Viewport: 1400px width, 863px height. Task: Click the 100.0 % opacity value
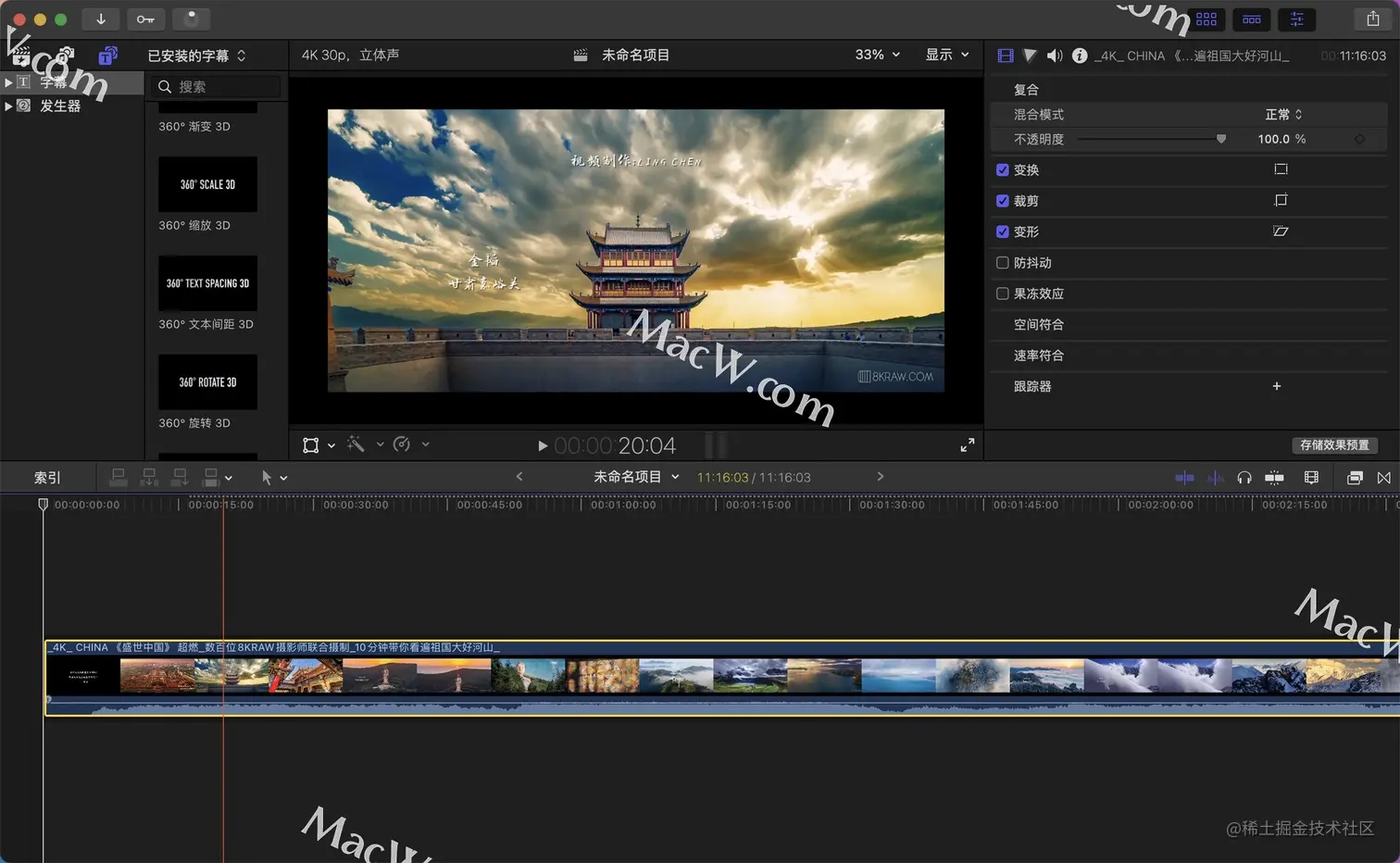(1281, 139)
